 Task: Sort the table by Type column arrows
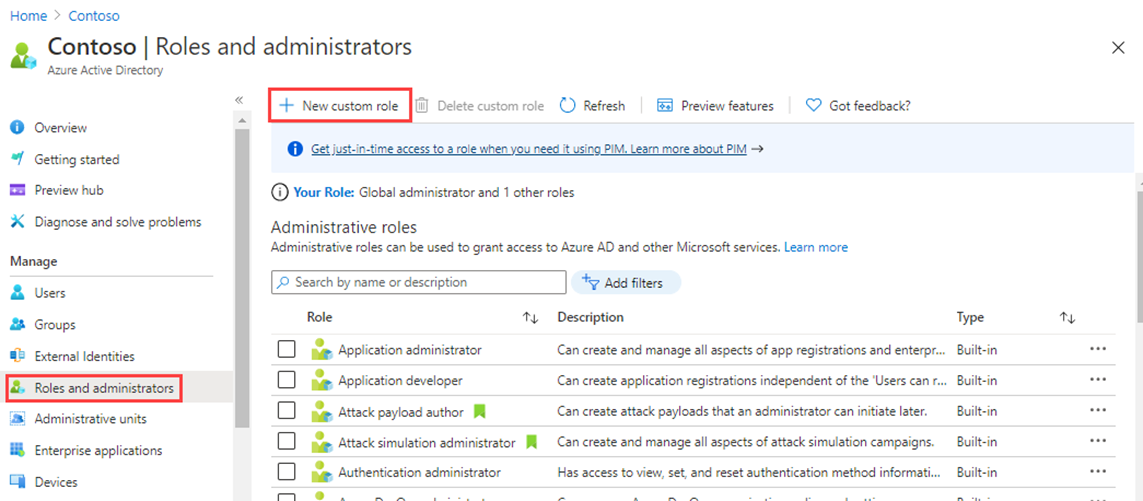click(x=1067, y=318)
